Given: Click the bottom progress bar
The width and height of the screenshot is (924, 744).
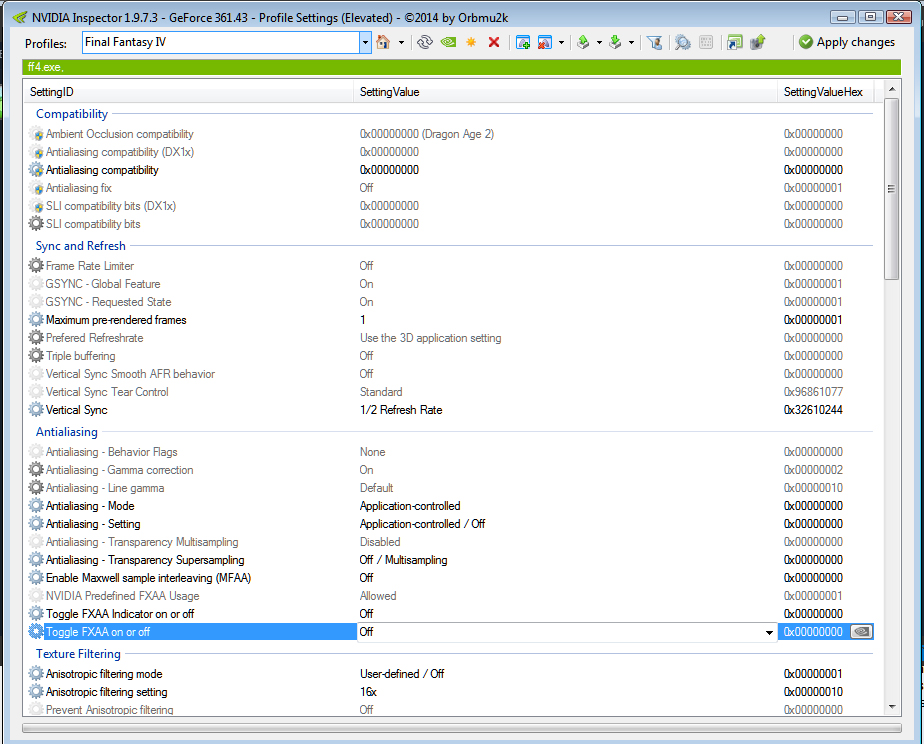Looking at the screenshot, I should pos(461,729).
